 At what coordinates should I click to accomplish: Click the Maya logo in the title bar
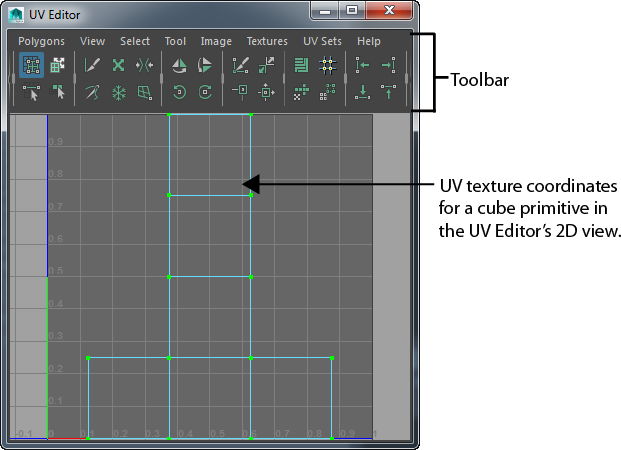(16, 15)
